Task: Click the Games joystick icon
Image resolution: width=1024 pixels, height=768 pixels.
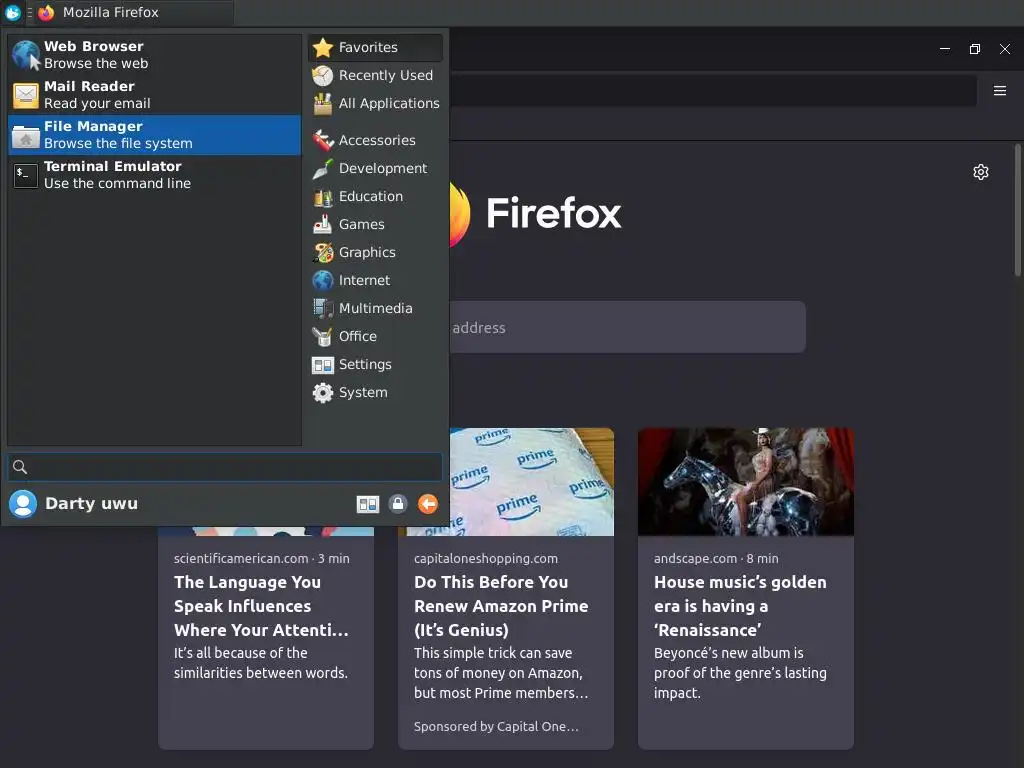Action: [x=323, y=225]
